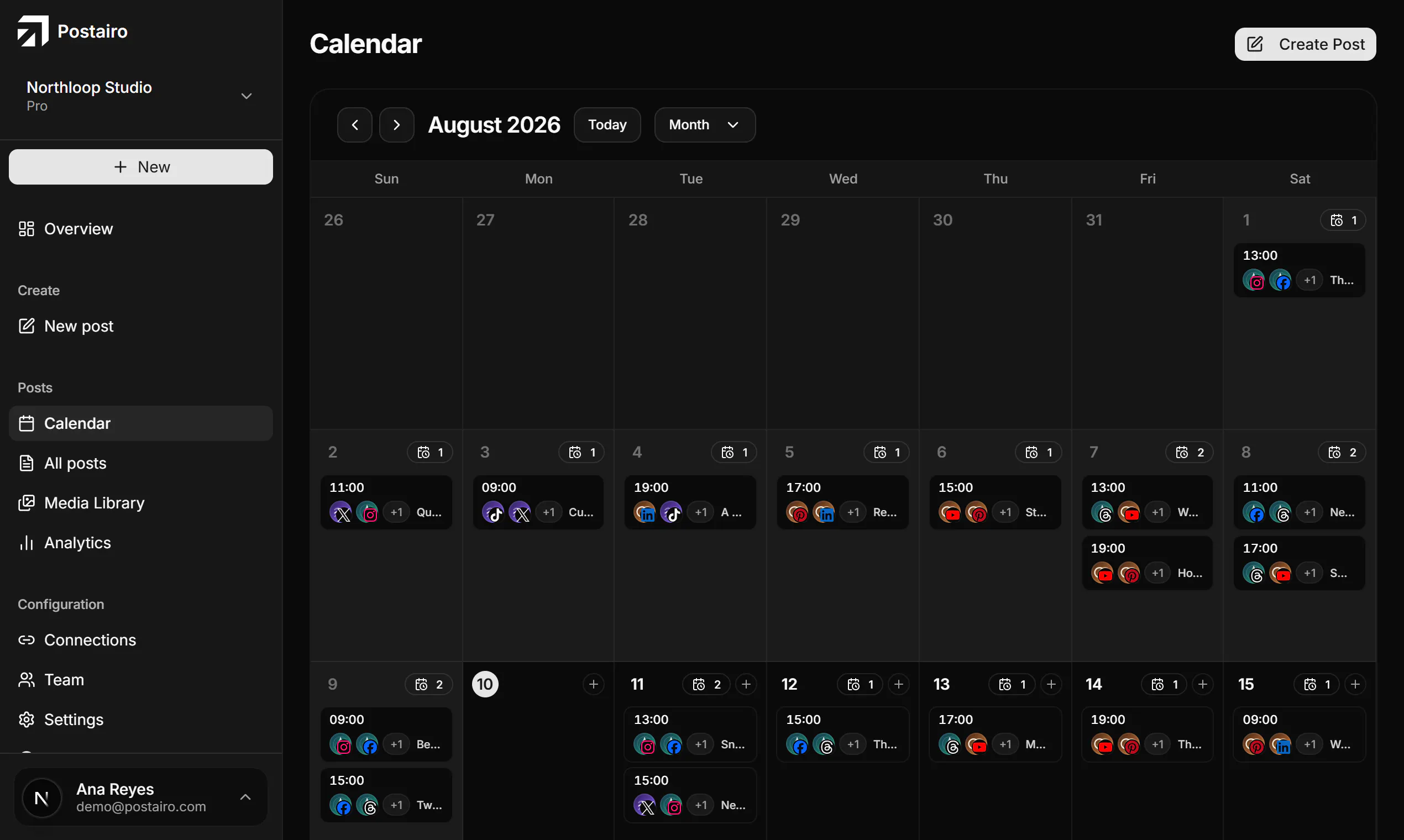The image size is (1404, 840).
Task: Expand the Ana Reyes account menu
Action: pos(140,797)
